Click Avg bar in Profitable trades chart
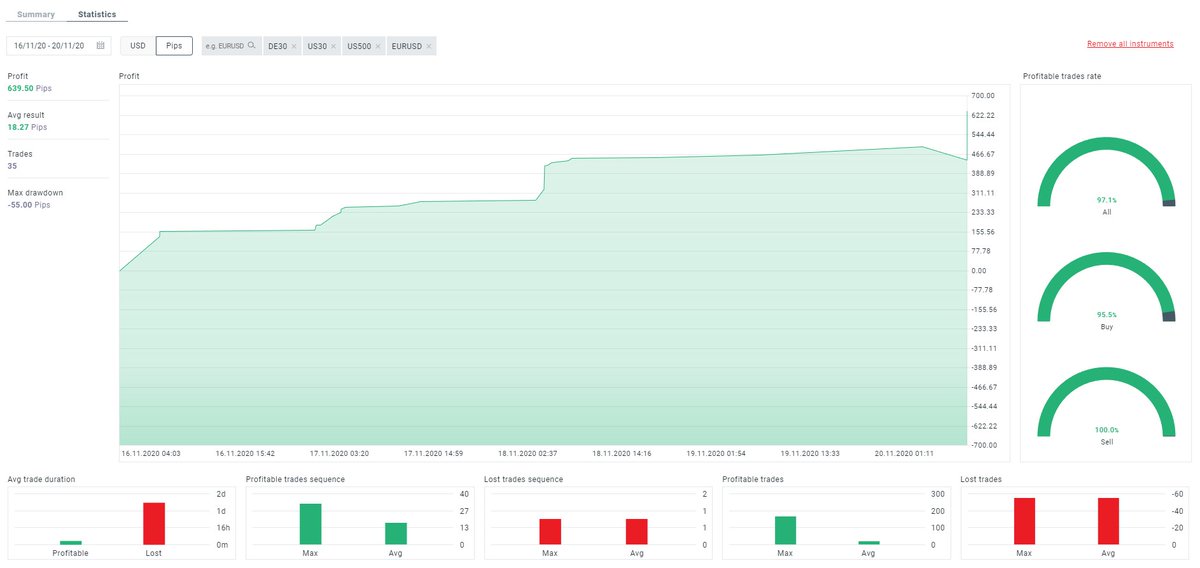This screenshot has width=1200, height=568. click(x=868, y=543)
